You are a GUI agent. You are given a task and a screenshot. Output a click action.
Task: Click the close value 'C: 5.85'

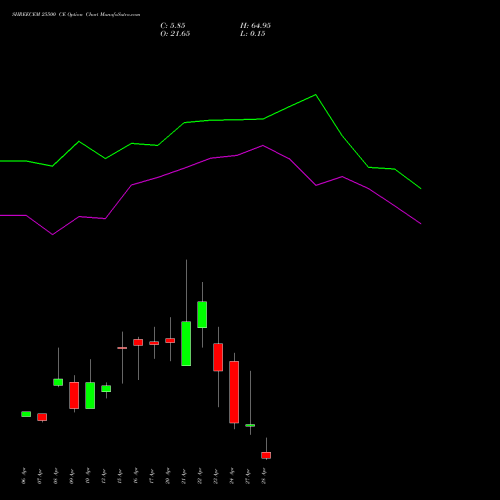[x=173, y=26]
